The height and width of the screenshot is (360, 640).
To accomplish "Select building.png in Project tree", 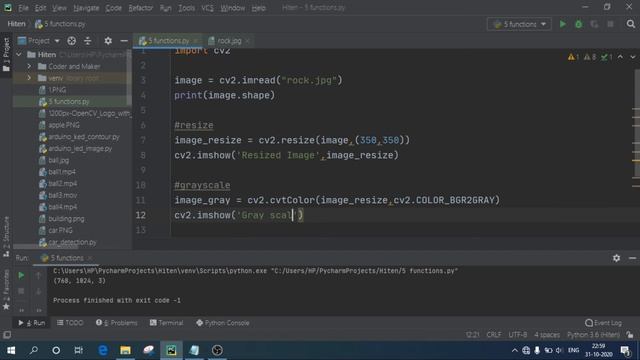I will coord(66,219).
